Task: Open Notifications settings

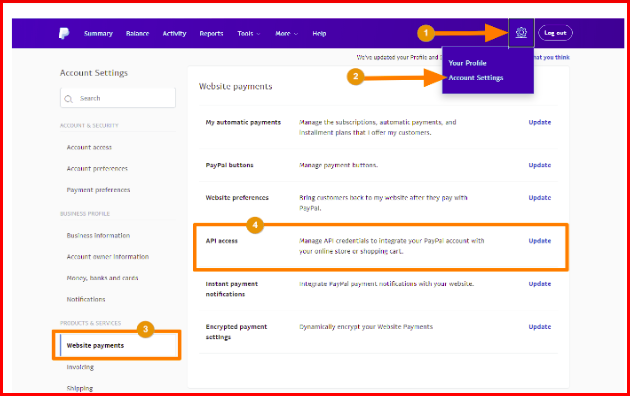Action: click(x=86, y=299)
